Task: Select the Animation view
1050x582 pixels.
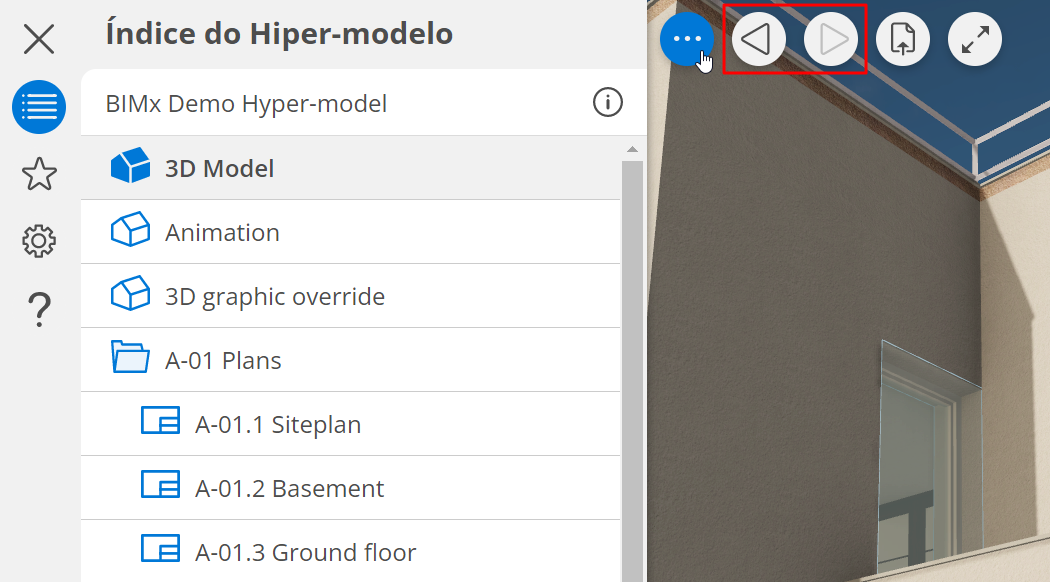Action: (x=222, y=233)
